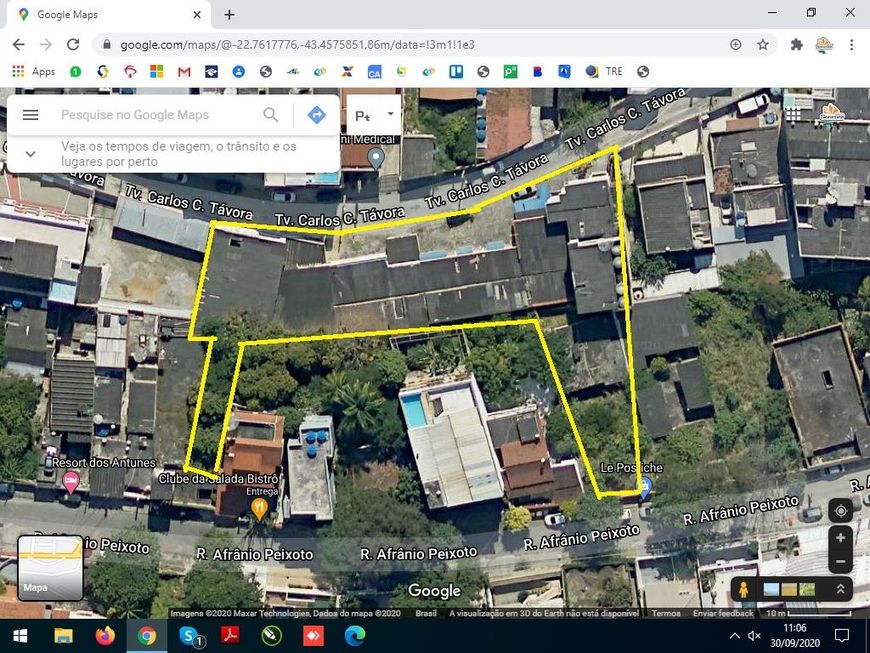
Task: Show your location with the target icon
Action: point(841,510)
